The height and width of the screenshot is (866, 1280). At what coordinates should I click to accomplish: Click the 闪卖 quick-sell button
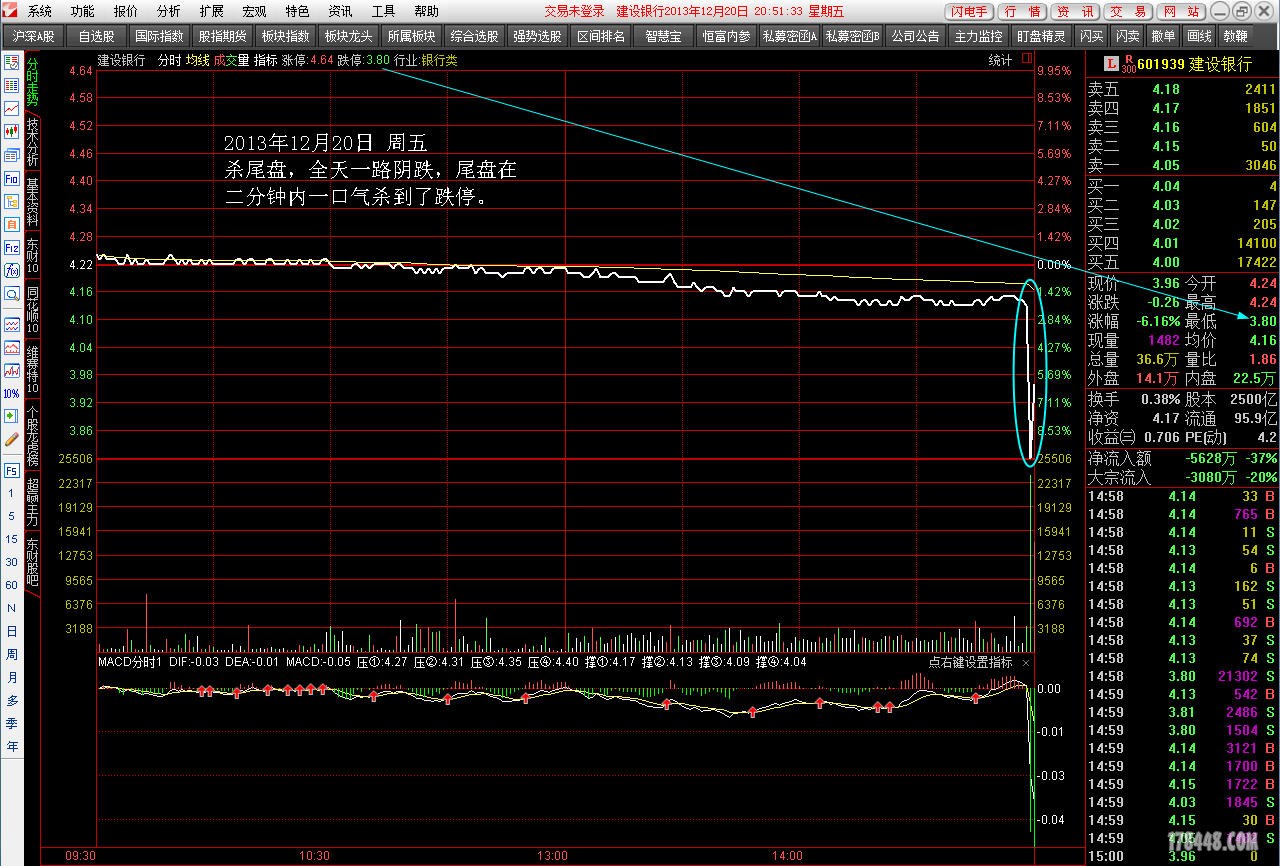coord(1128,35)
